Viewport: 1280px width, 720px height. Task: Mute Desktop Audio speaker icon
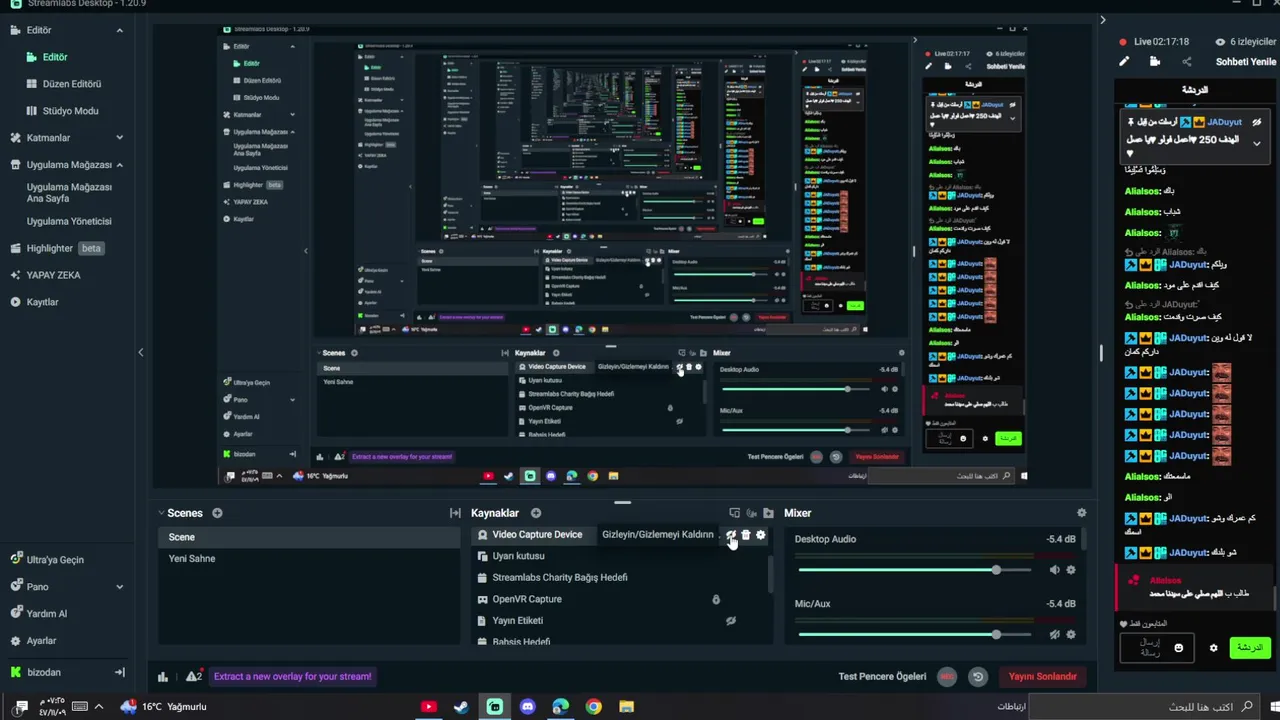click(1054, 570)
